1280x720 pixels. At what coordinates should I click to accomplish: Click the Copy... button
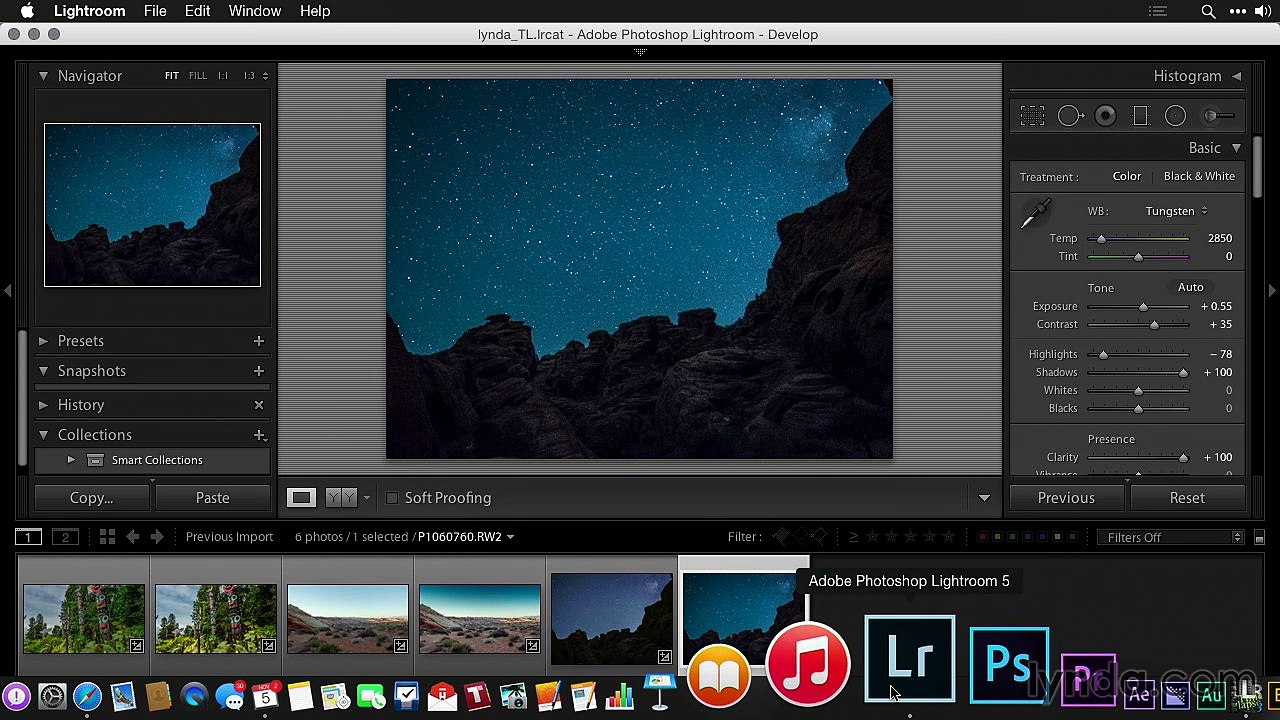click(x=91, y=498)
